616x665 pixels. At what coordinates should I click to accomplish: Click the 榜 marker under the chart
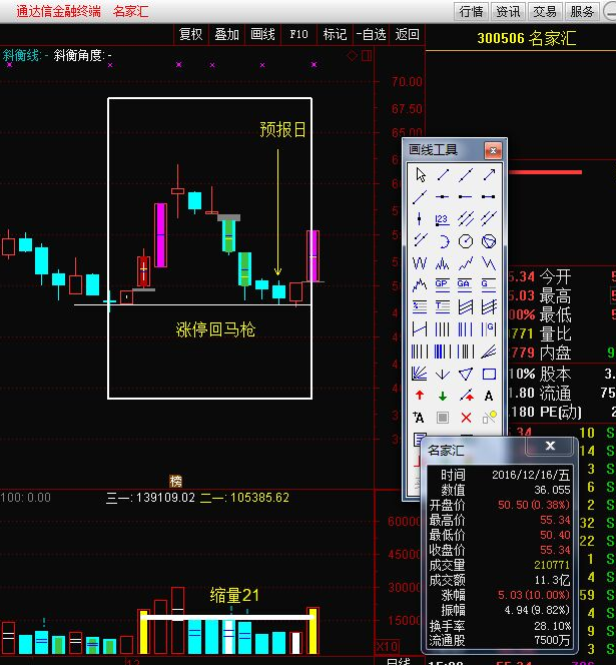coord(176,481)
